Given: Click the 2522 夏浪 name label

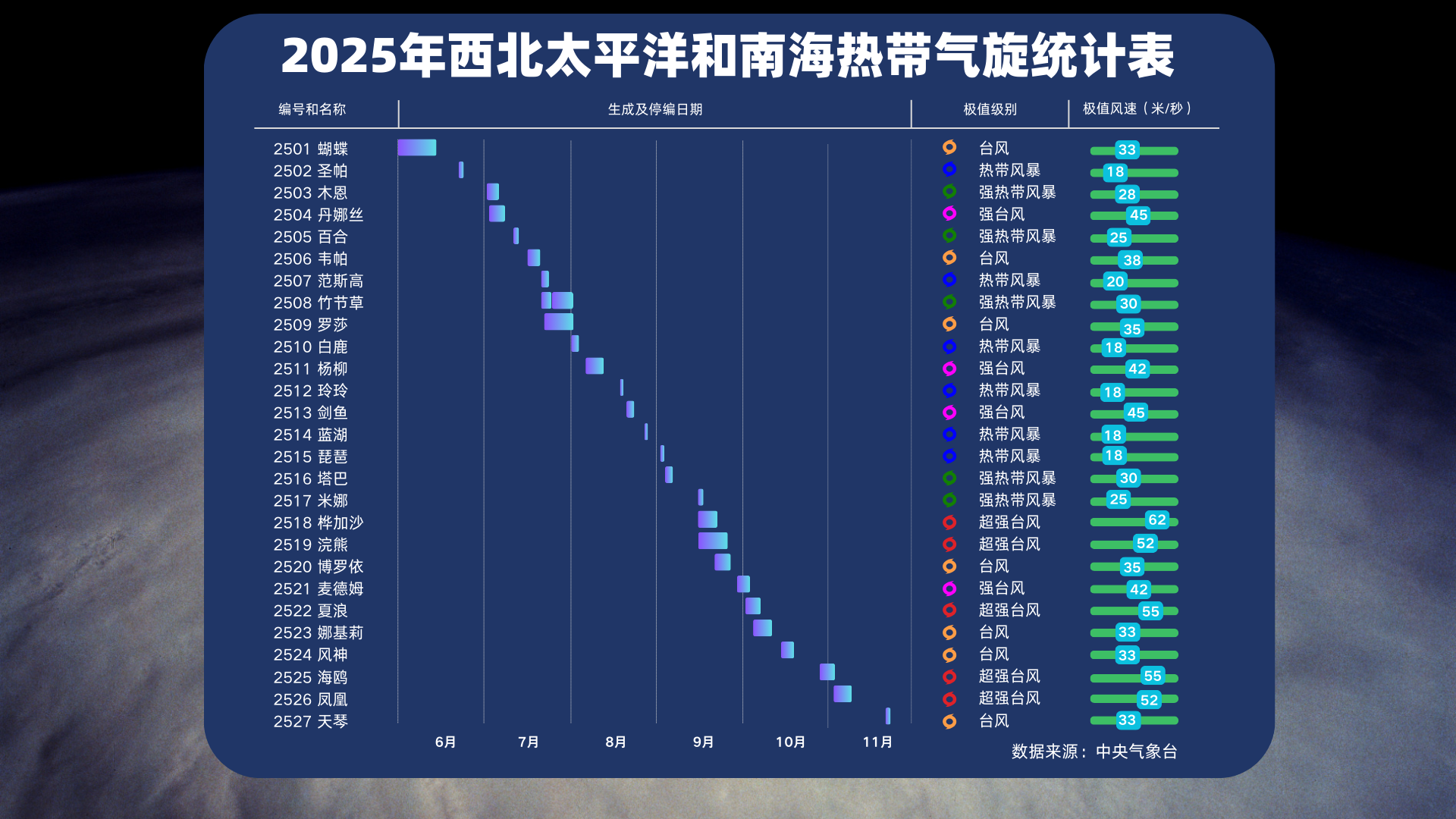Looking at the screenshot, I should 310,611.
